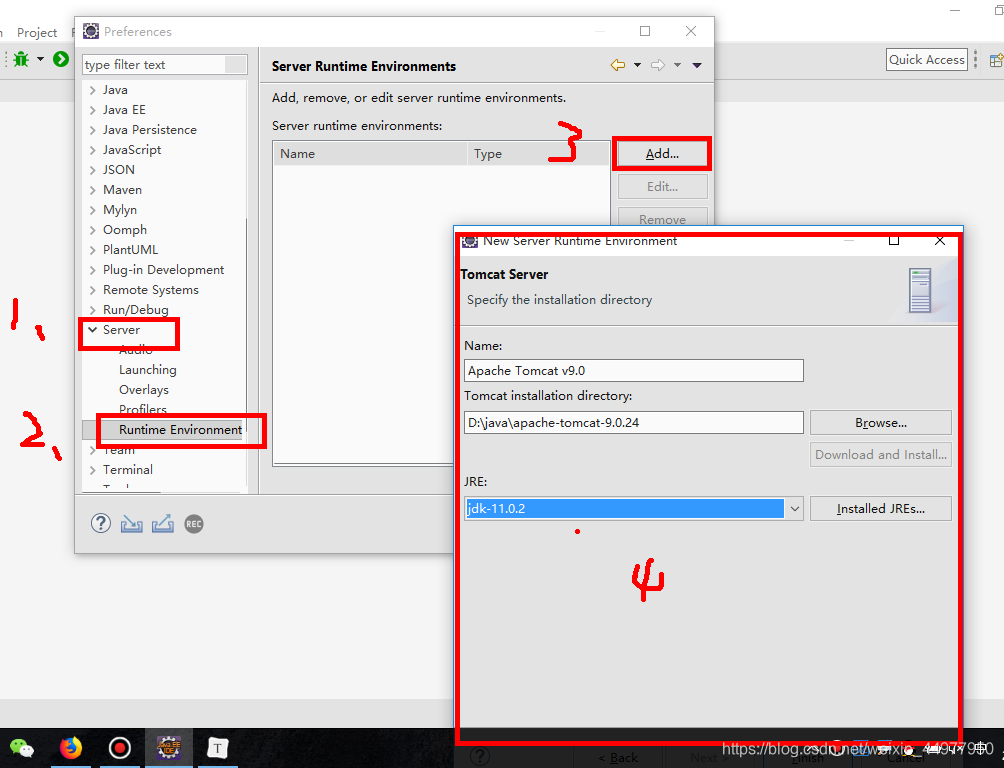1004x768 pixels.
Task: Click the green Run icon in Eclipse toolbar
Action: [x=61, y=60]
